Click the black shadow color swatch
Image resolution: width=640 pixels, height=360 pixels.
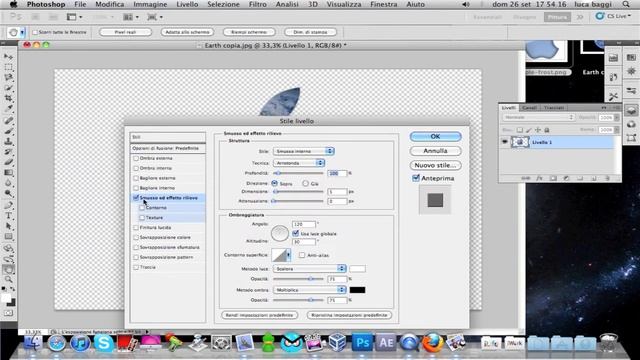357,290
